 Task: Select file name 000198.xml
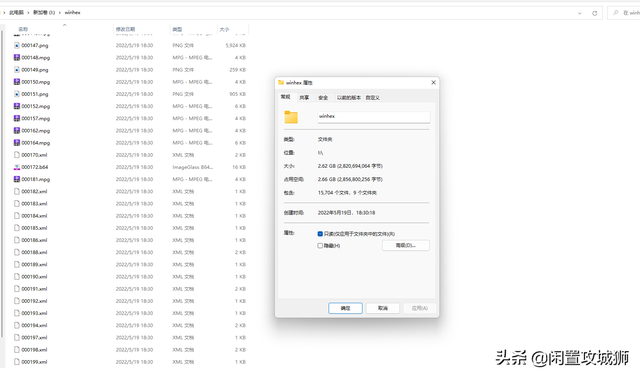(x=34, y=350)
